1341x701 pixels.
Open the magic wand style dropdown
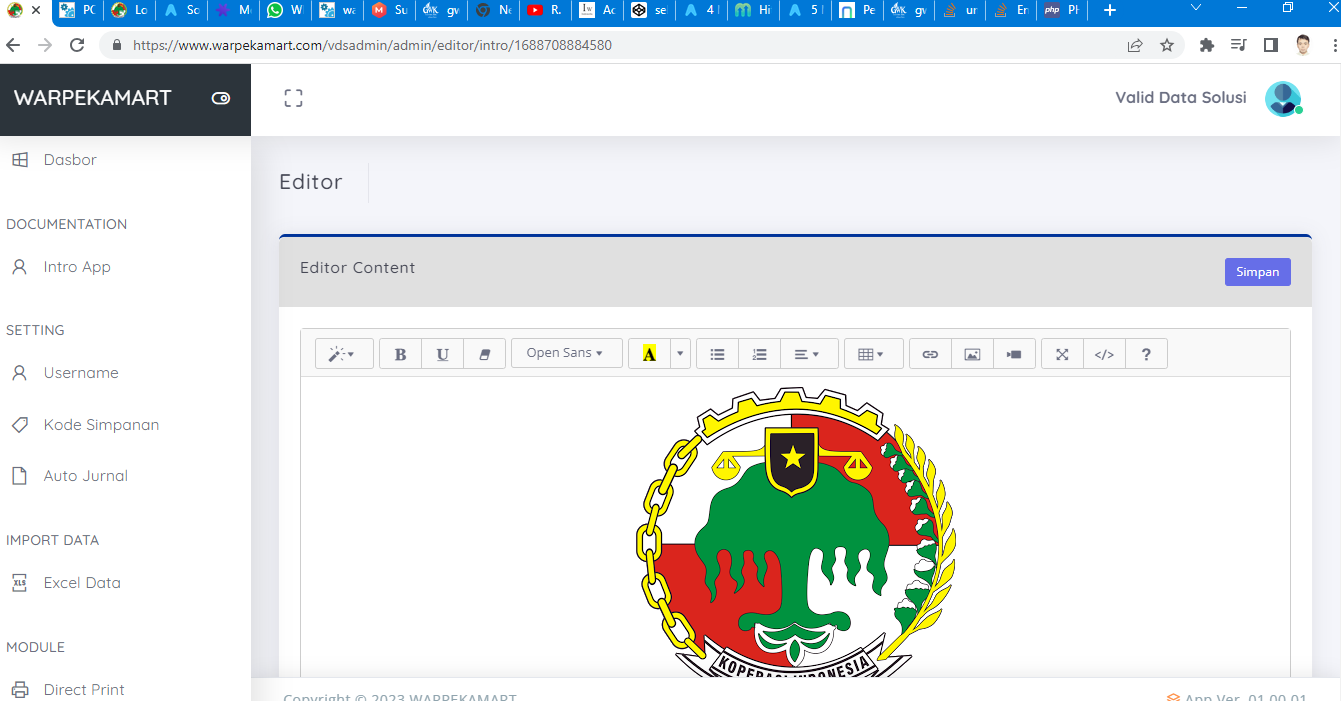click(x=344, y=354)
